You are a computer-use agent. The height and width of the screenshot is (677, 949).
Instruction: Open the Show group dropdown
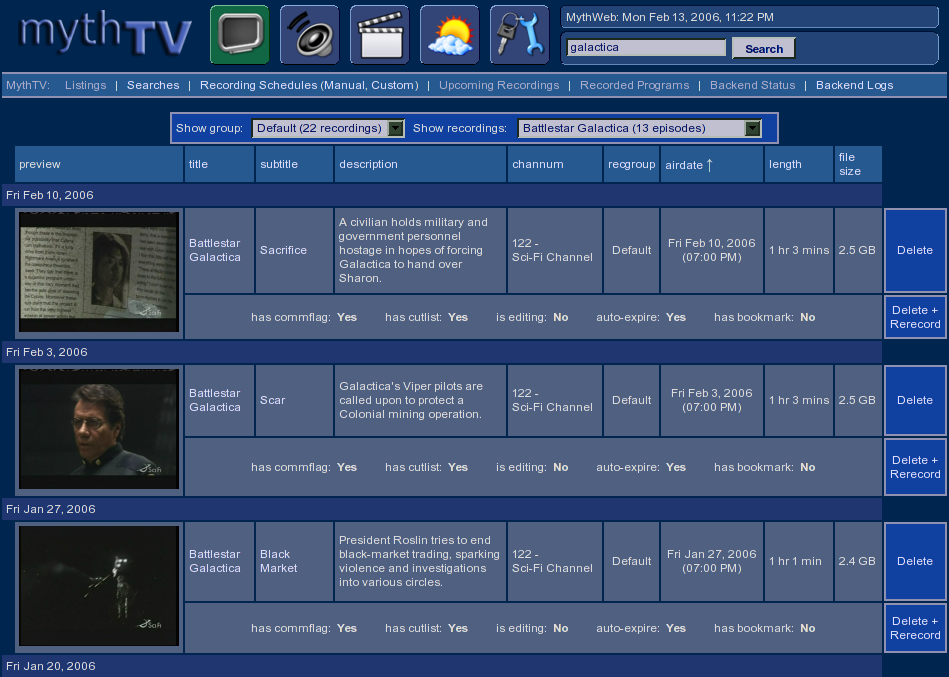click(x=328, y=128)
